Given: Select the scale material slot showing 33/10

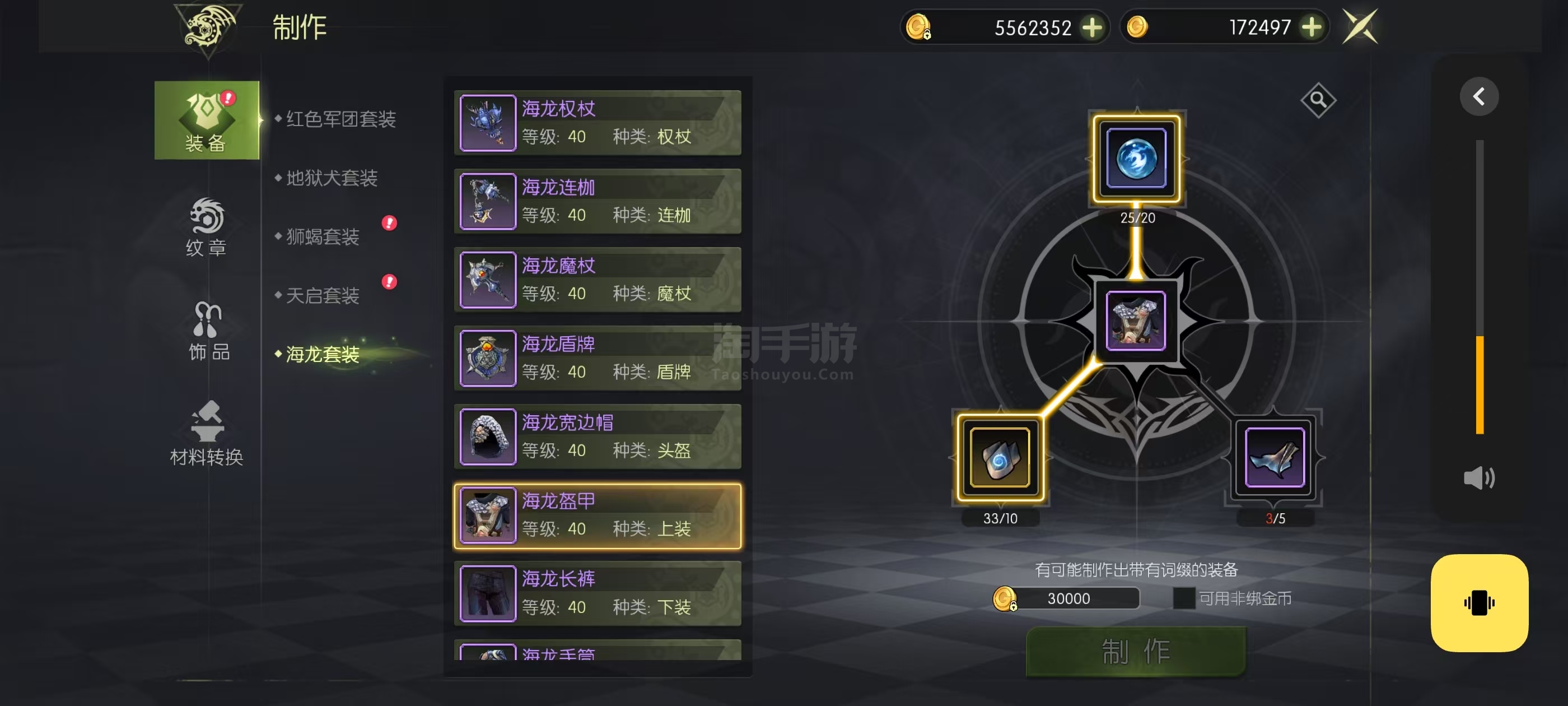Looking at the screenshot, I should pyautogui.click(x=1000, y=457).
